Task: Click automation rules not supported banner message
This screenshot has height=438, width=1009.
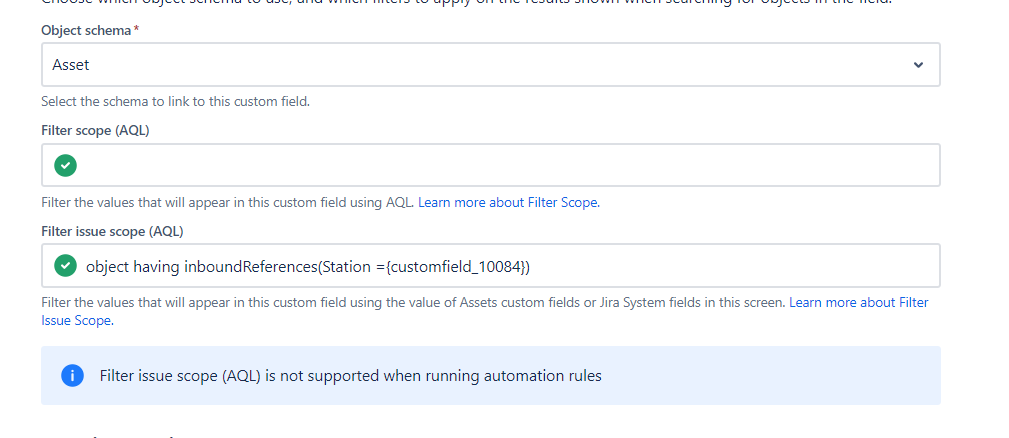Action: 351,376
